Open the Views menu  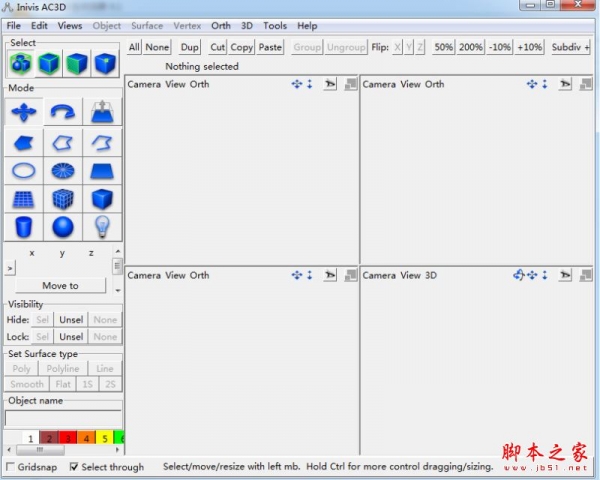(x=70, y=26)
